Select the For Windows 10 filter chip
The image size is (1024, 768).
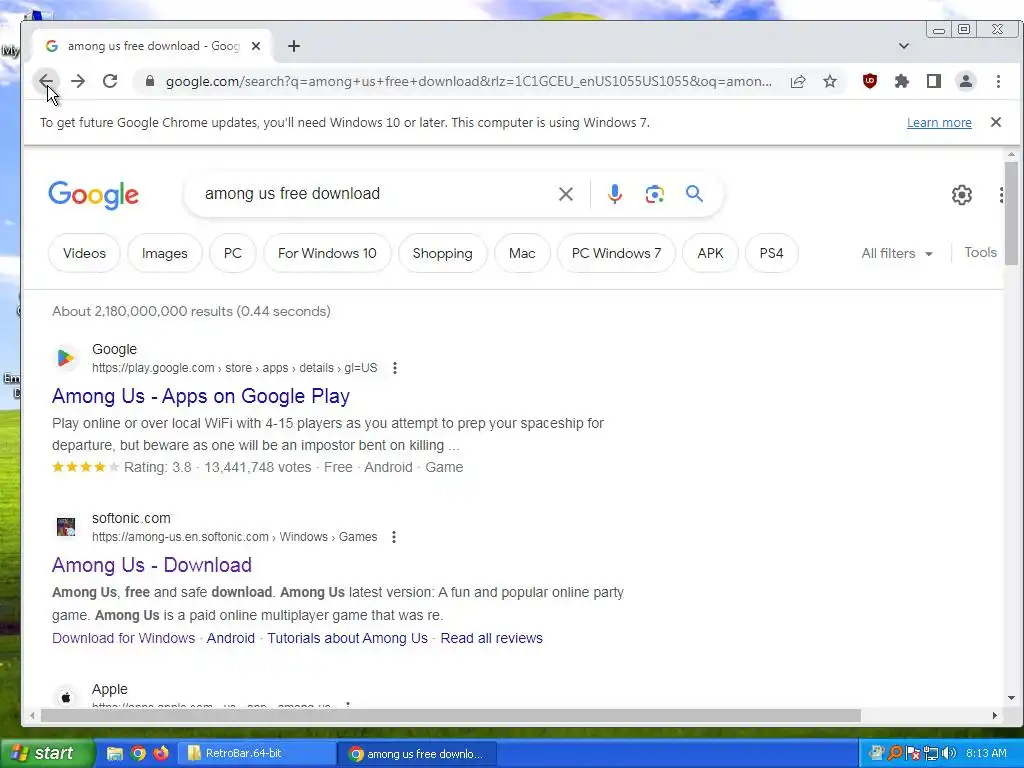(327, 253)
